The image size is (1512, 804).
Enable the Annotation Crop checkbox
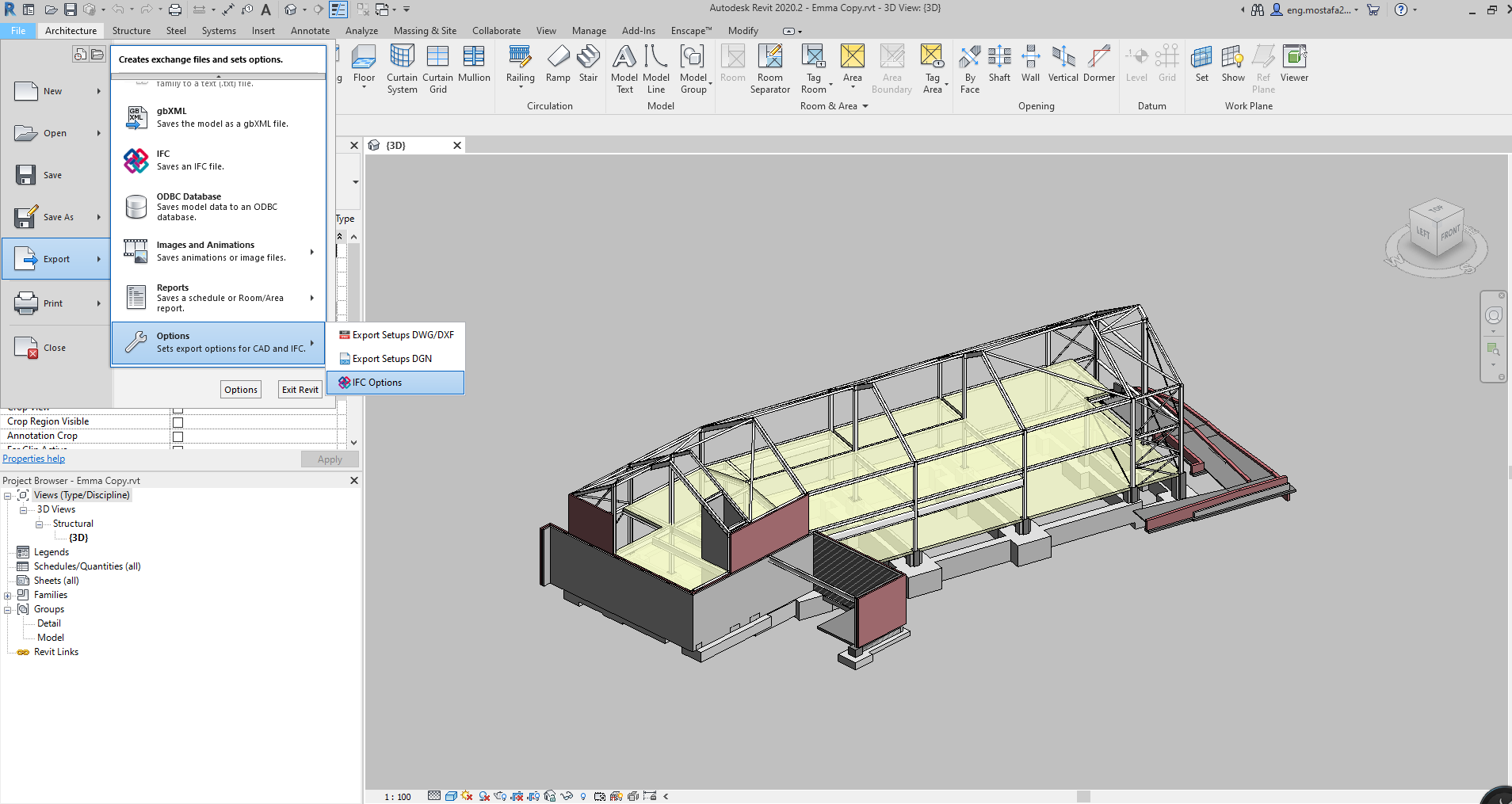coord(178,436)
